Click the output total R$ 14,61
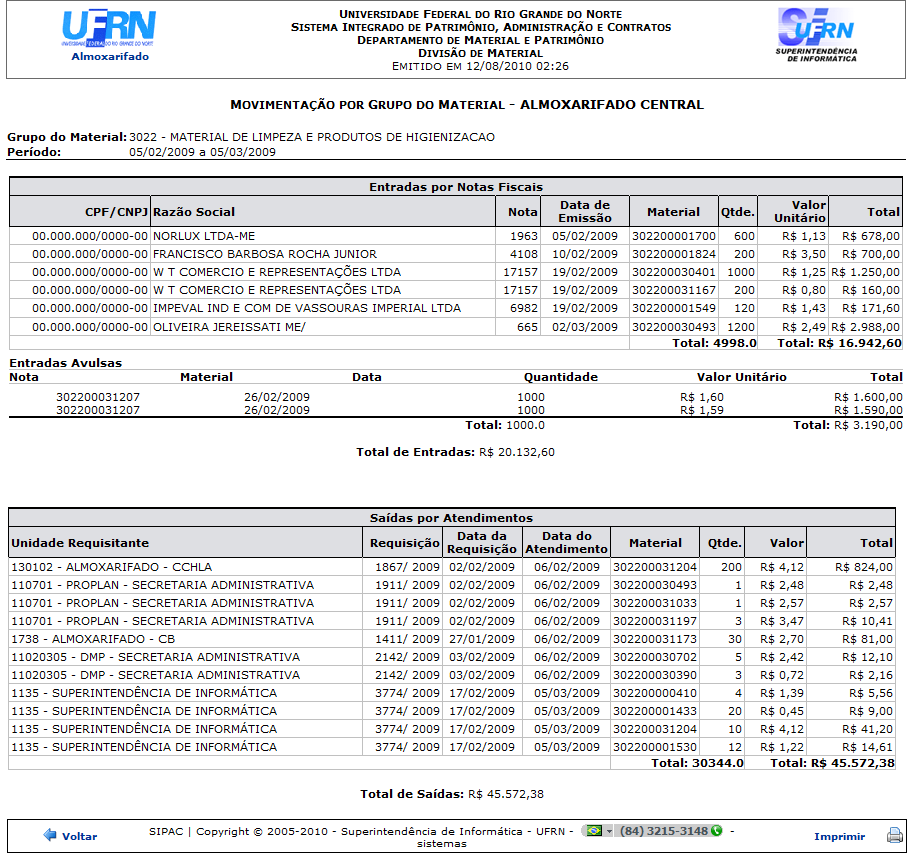This screenshot has height=866, width=923. [x=867, y=747]
